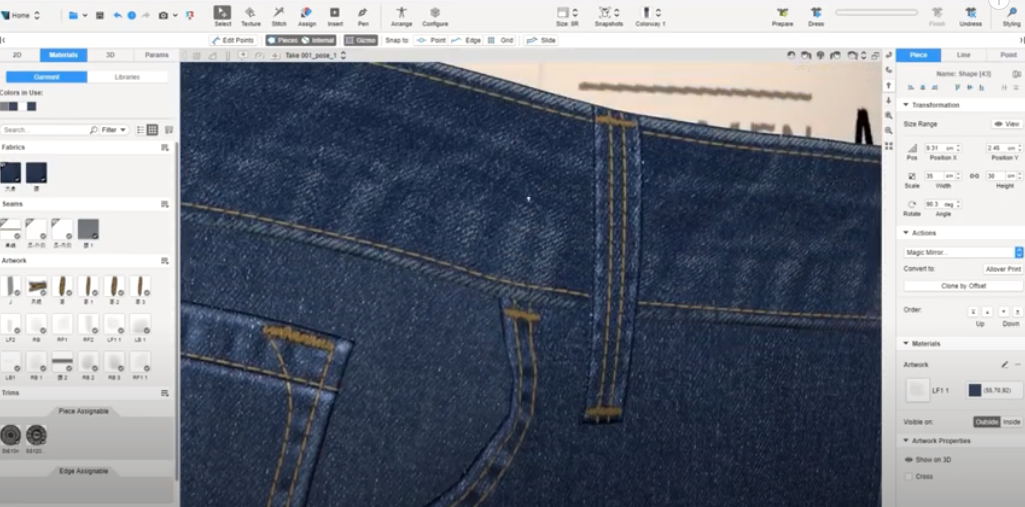Pick the Pen tool
This screenshot has height=507, width=1025.
pos(363,15)
